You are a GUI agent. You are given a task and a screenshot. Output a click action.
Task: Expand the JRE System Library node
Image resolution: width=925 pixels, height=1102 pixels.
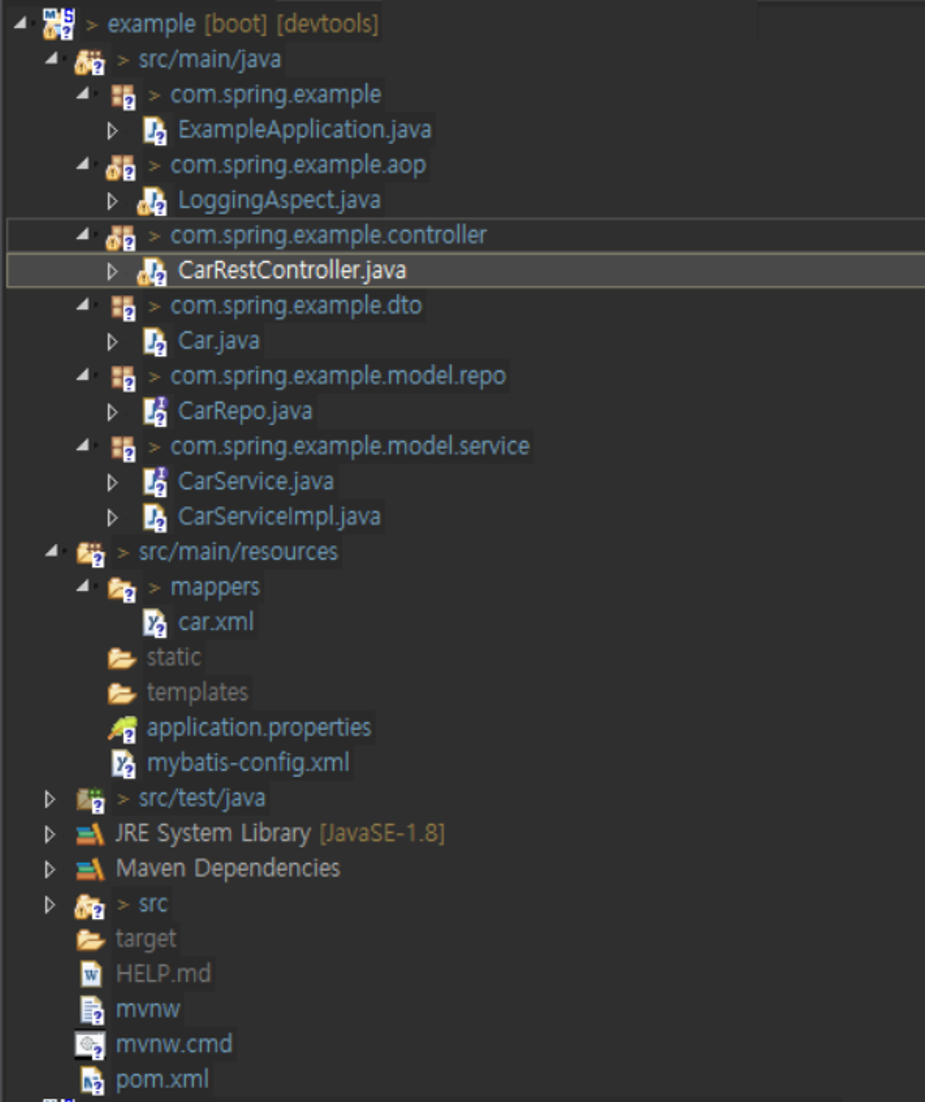tap(50, 834)
